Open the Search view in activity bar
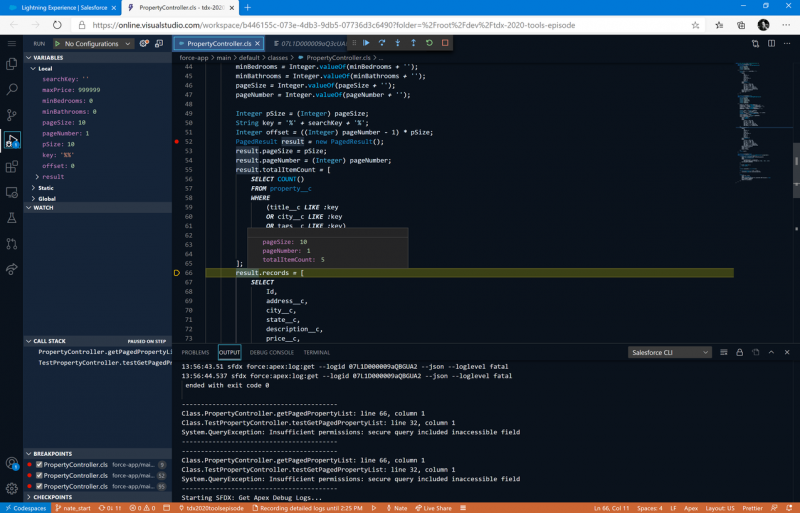Viewport: 800px width, 513px height. click(12, 88)
